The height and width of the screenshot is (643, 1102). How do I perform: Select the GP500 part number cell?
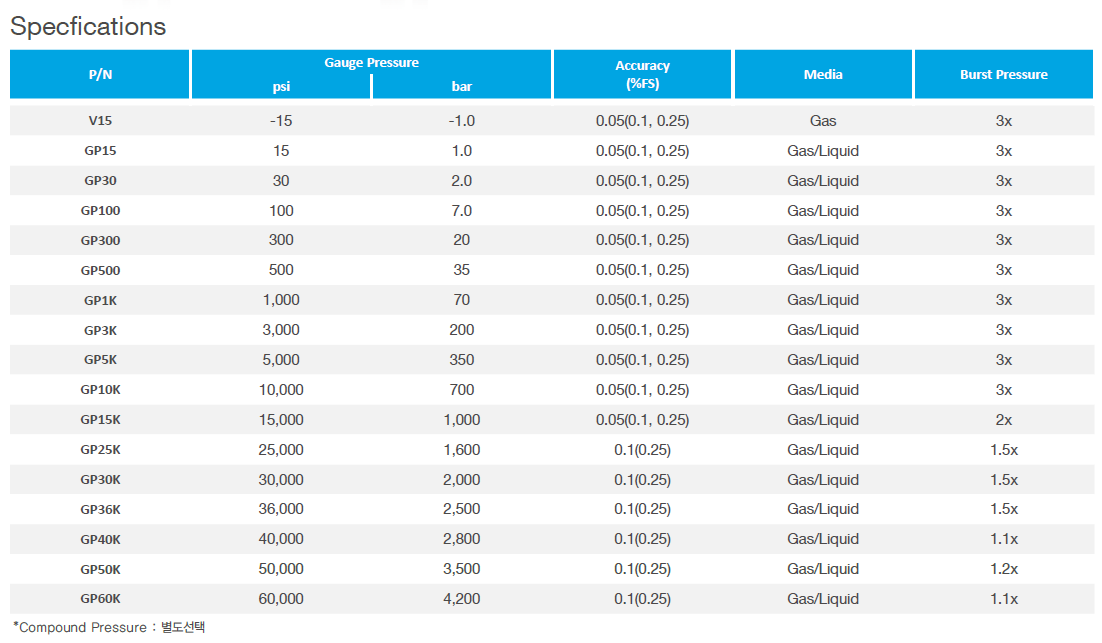pyautogui.click(x=100, y=271)
